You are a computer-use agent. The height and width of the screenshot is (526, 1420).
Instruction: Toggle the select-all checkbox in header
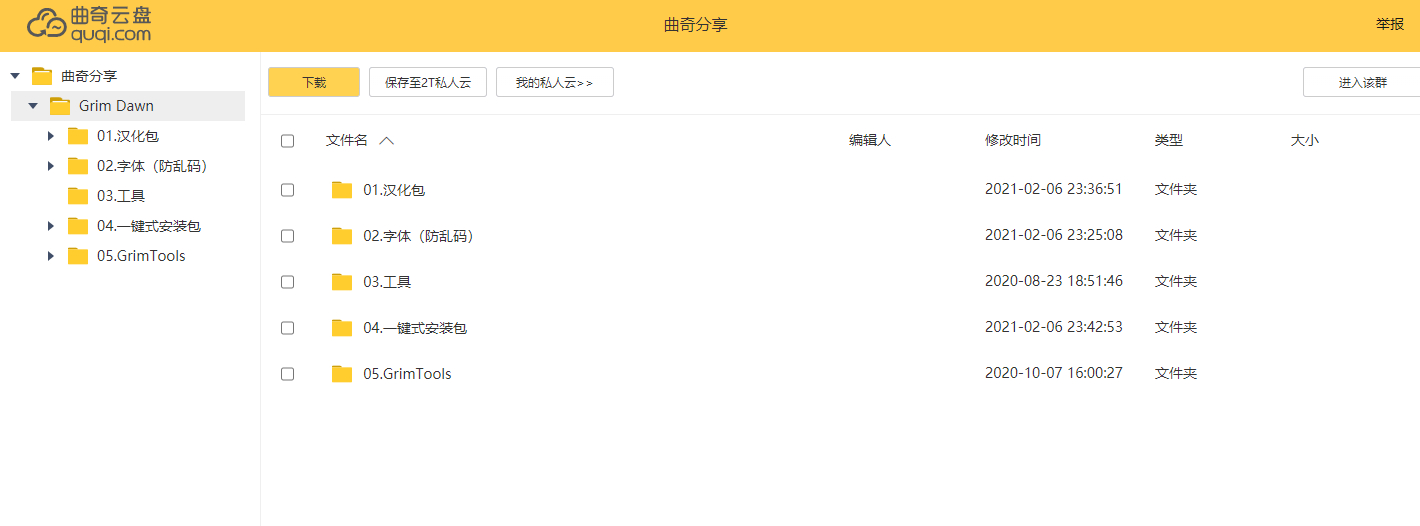pyautogui.click(x=288, y=141)
